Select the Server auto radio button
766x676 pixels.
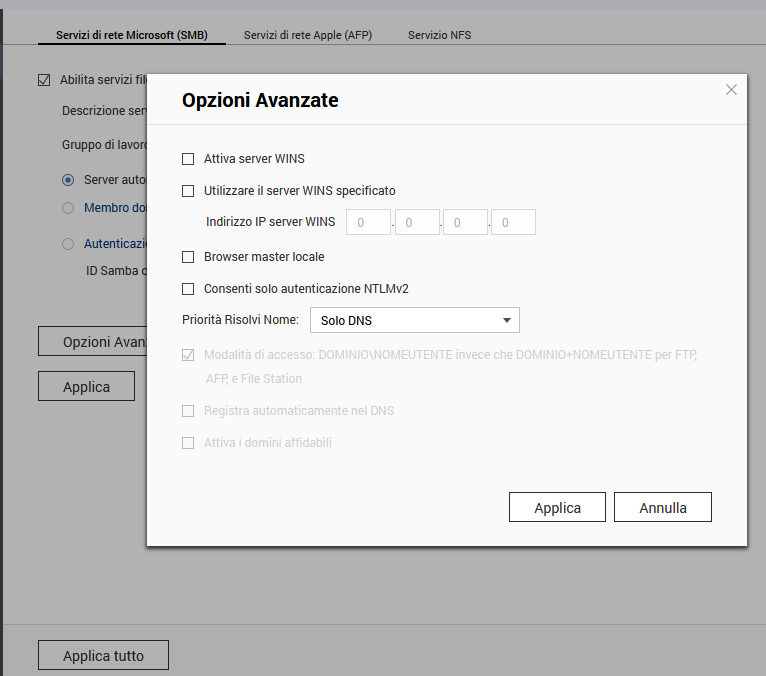click(x=68, y=180)
